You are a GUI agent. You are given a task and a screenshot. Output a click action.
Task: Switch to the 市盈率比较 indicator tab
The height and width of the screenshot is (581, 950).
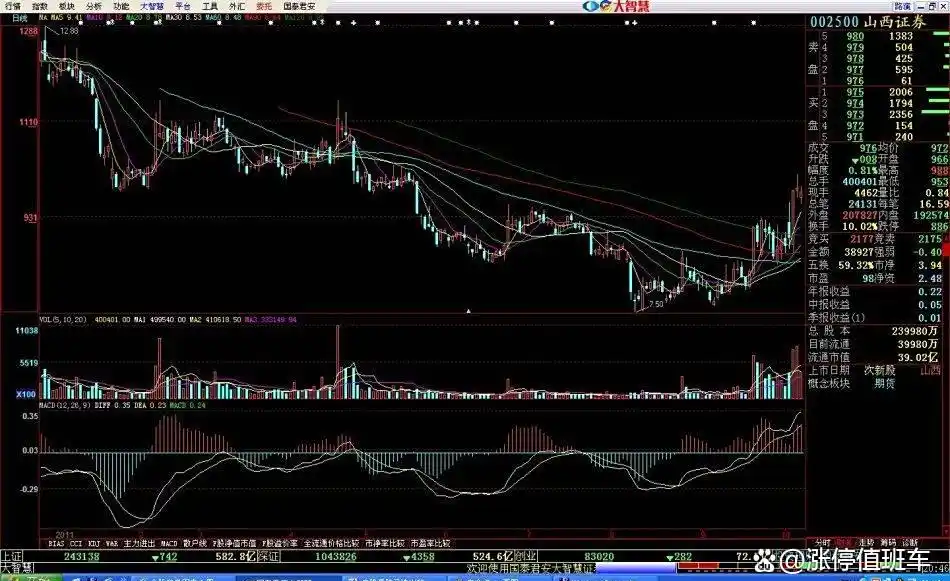click(431, 543)
